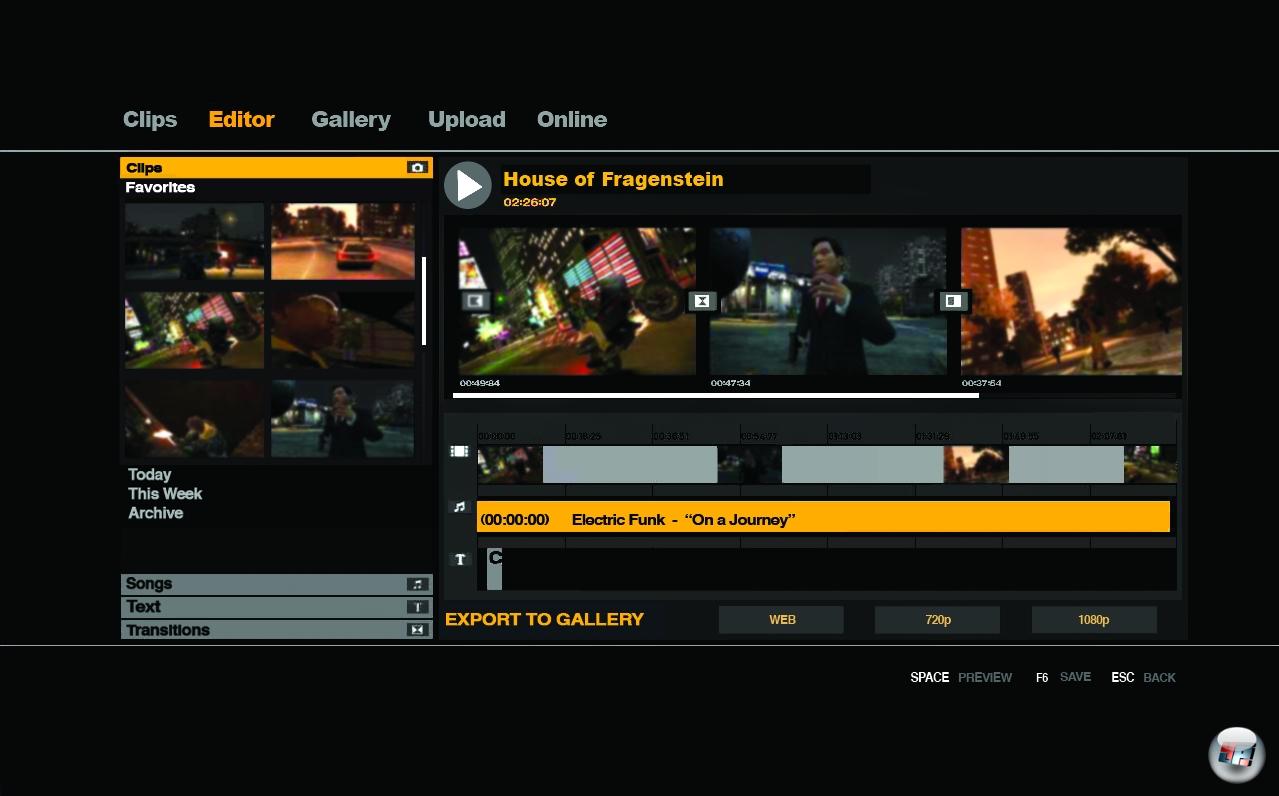
Task: Select the text track T icon
Action: pos(460,560)
